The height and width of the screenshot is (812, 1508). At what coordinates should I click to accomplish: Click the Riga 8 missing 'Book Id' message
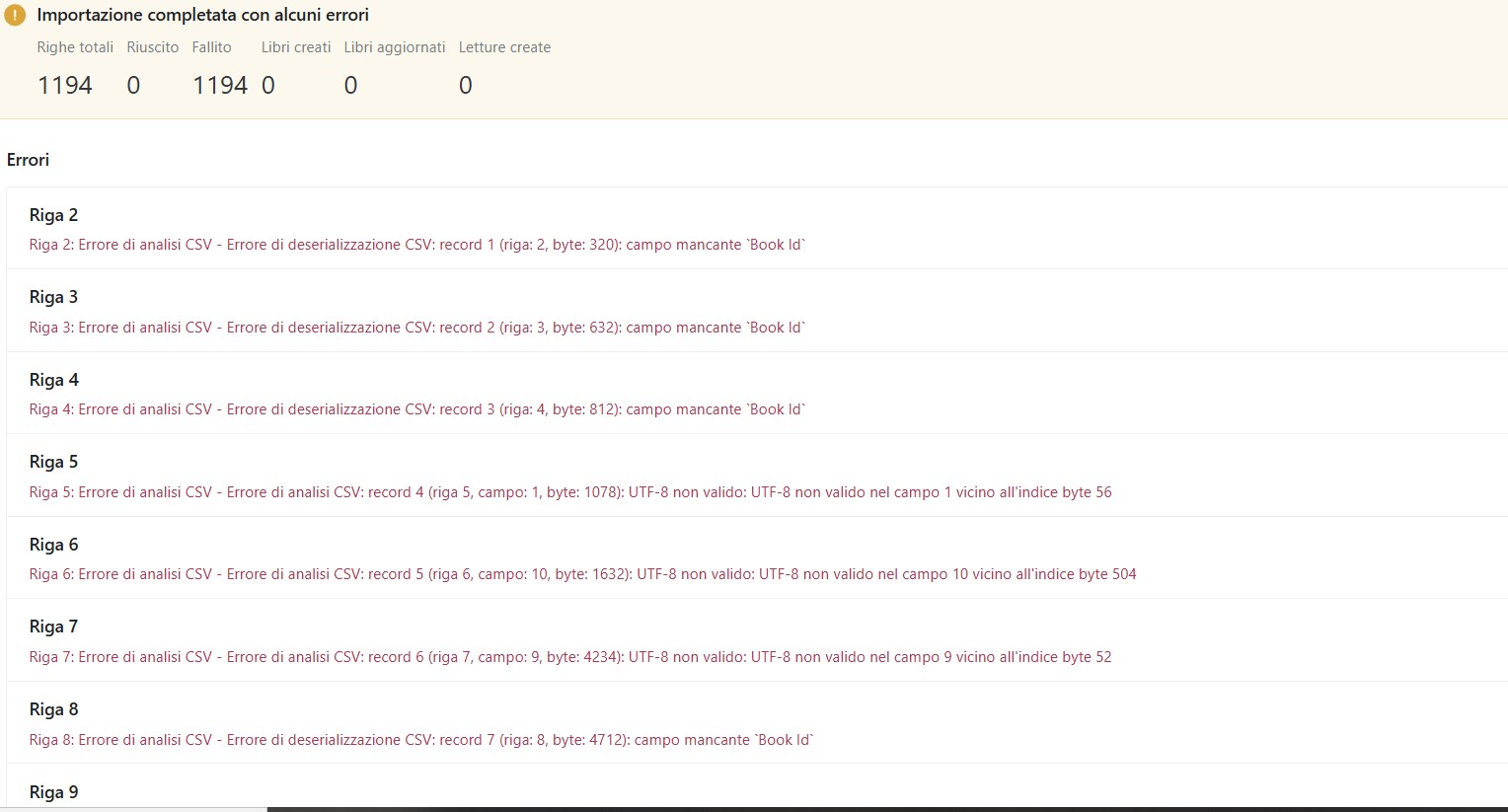click(421, 740)
